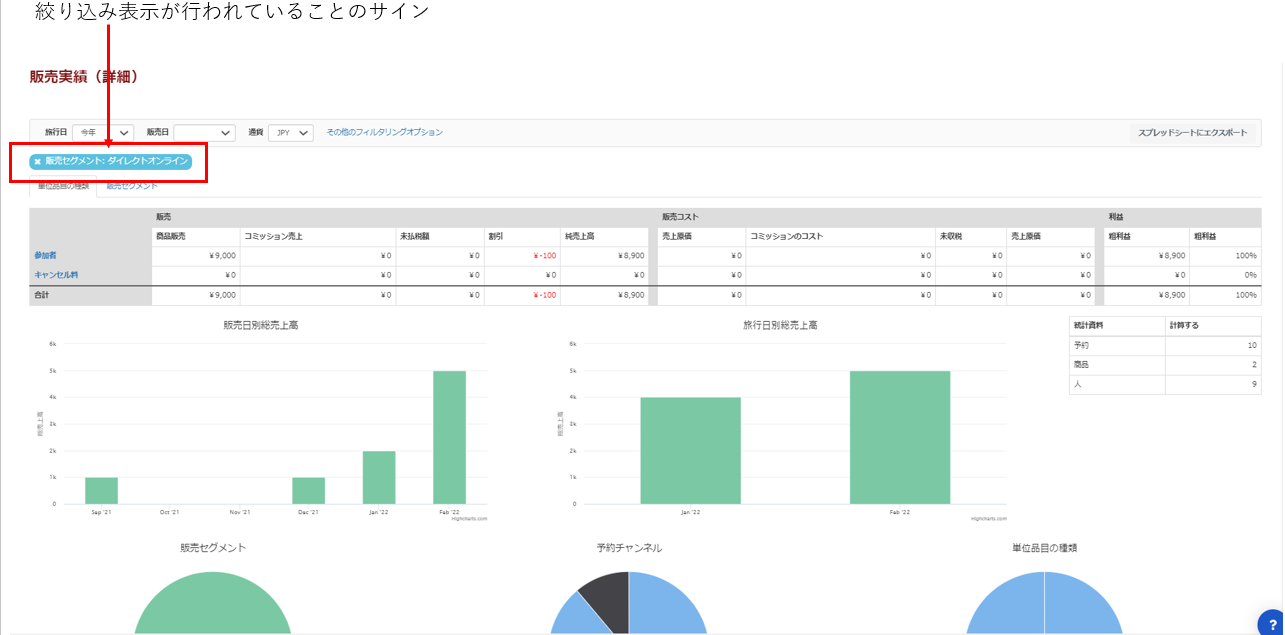Click その他のフィルタリングオプション link
1285x635 pixels.
click(384, 132)
